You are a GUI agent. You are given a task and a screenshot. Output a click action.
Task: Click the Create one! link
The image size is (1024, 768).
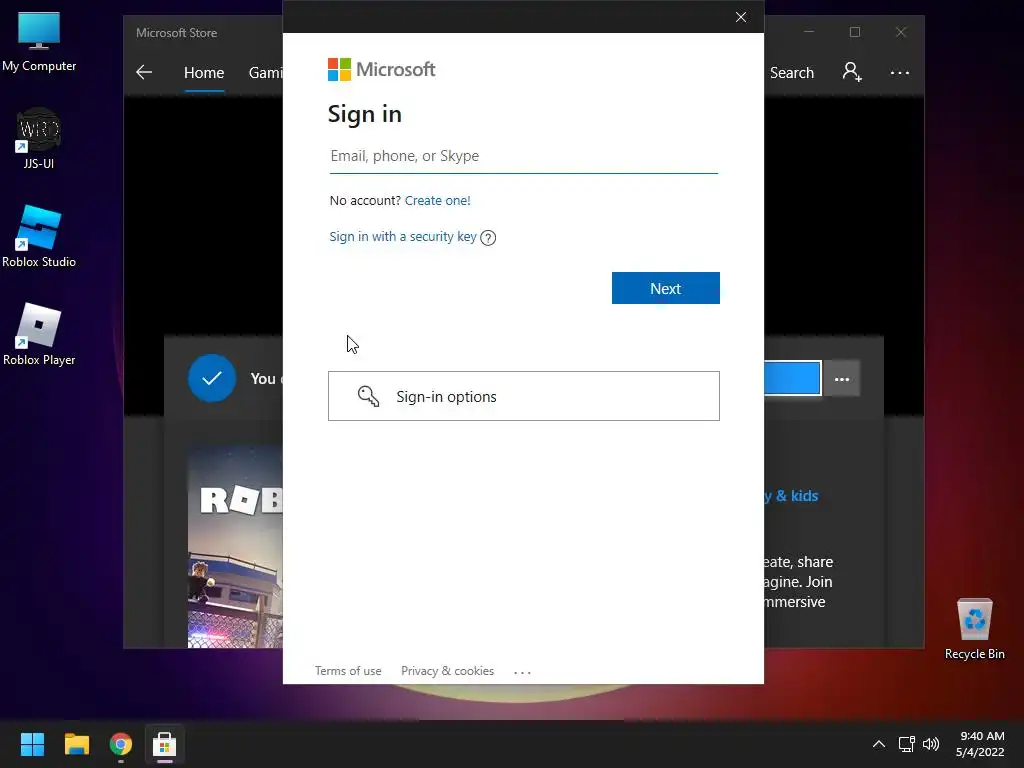click(x=438, y=200)
